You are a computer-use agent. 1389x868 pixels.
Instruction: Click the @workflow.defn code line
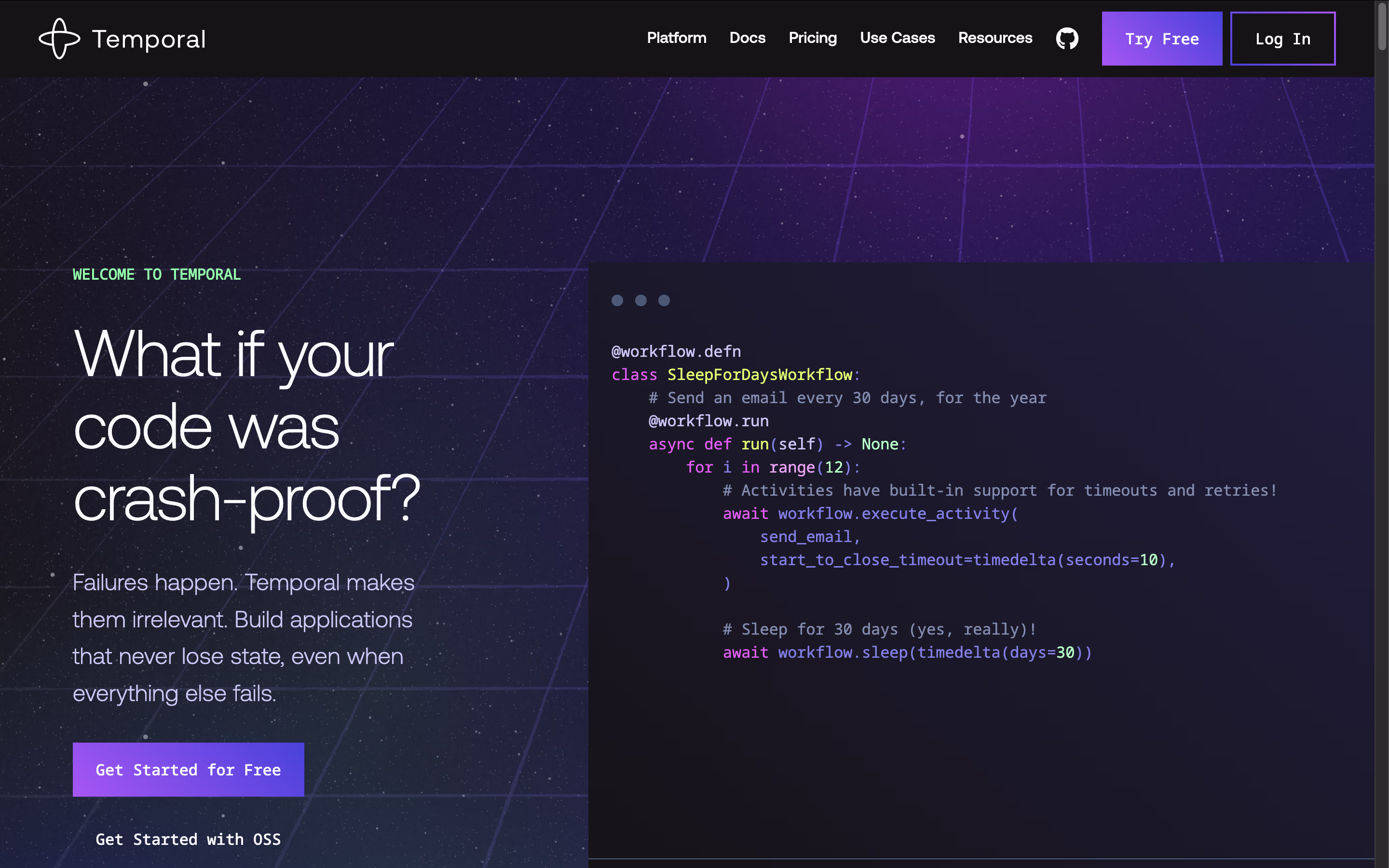tap(676, 352)
